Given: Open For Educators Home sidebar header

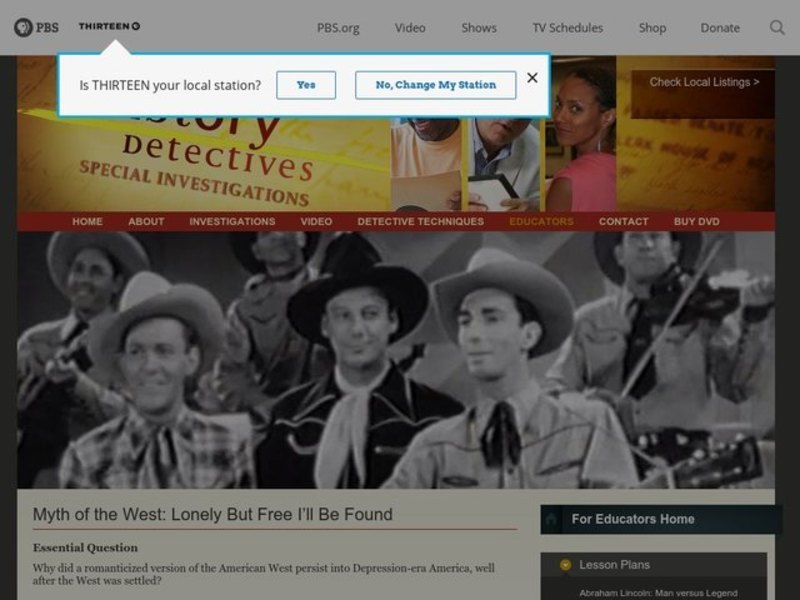Looking at the screenshot, I should [x=632, y=519].
